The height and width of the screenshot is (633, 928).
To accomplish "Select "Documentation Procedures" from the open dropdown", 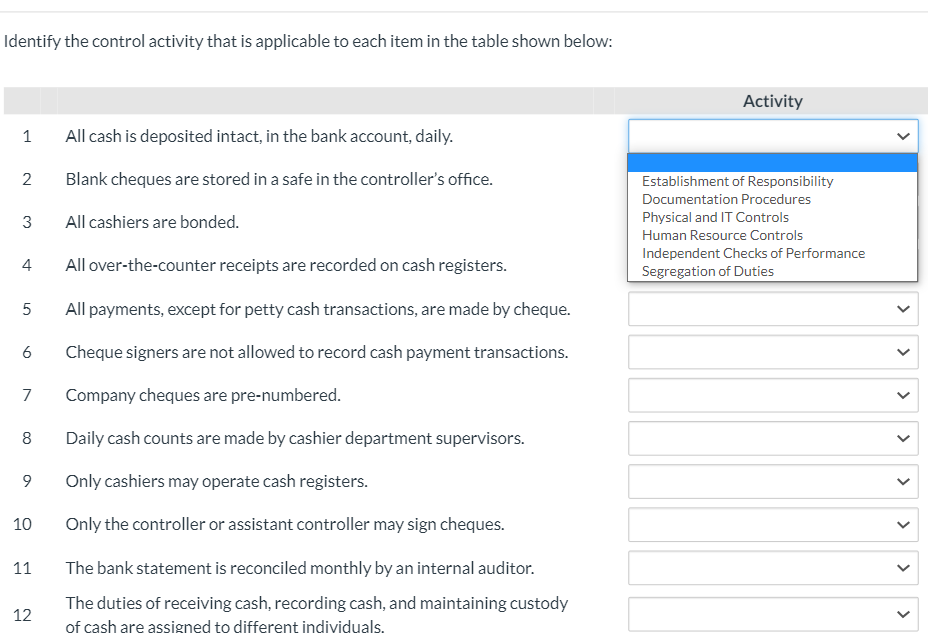I will click(727, 199).
